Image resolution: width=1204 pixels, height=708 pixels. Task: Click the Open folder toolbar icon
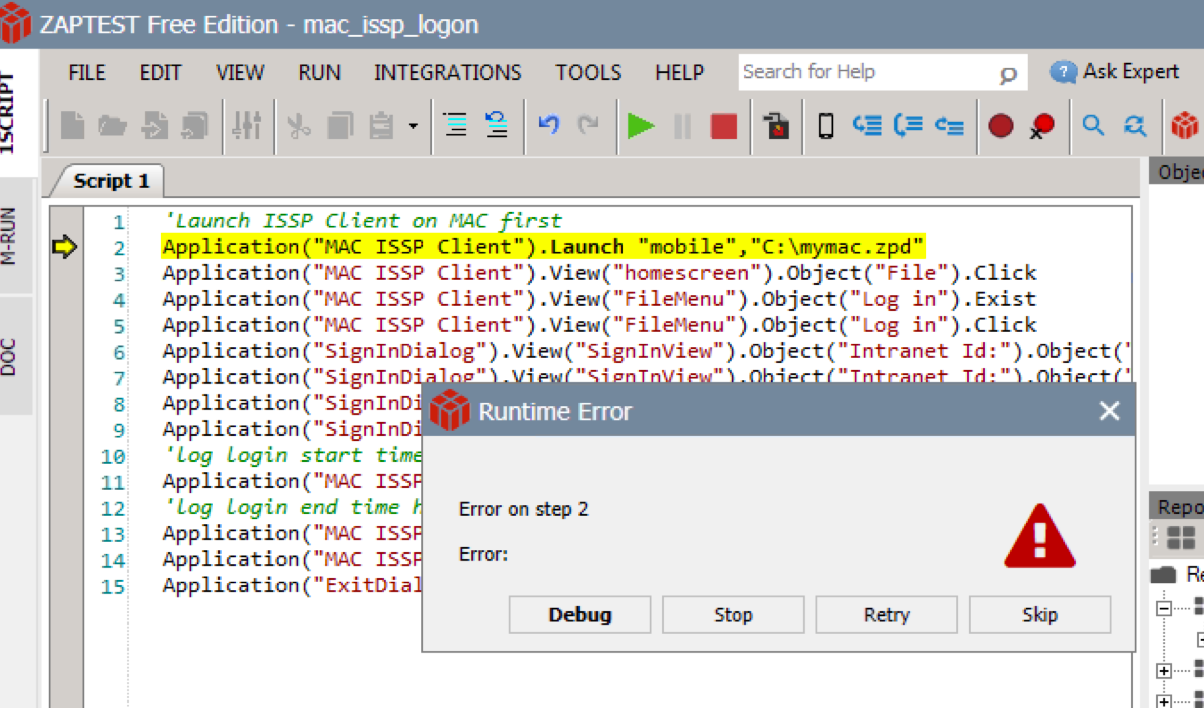(112, 125)
